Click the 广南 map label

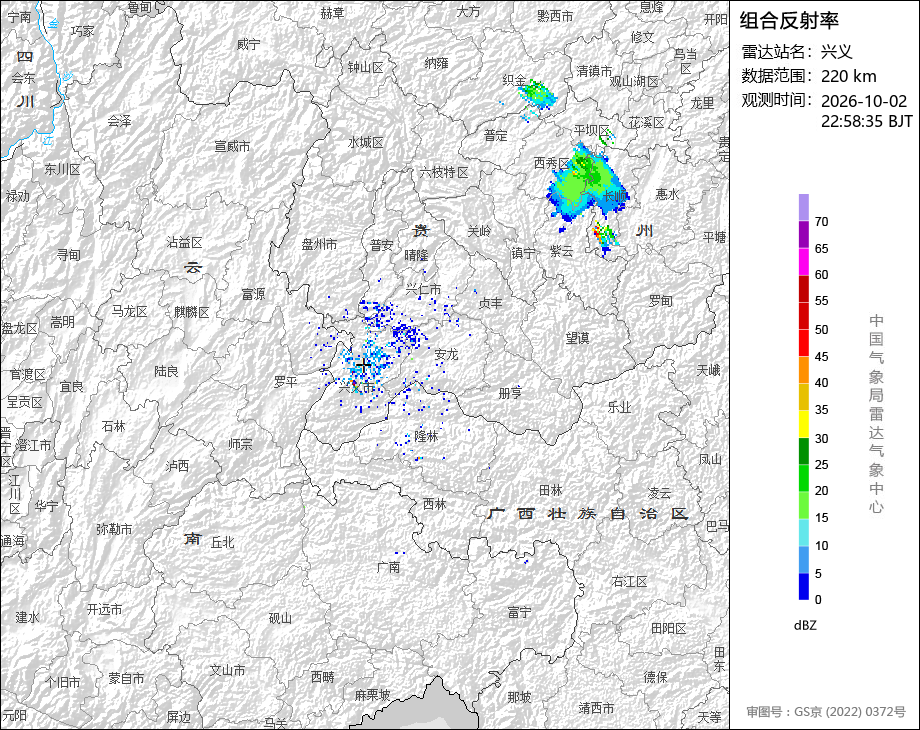[x=388, y=567]
